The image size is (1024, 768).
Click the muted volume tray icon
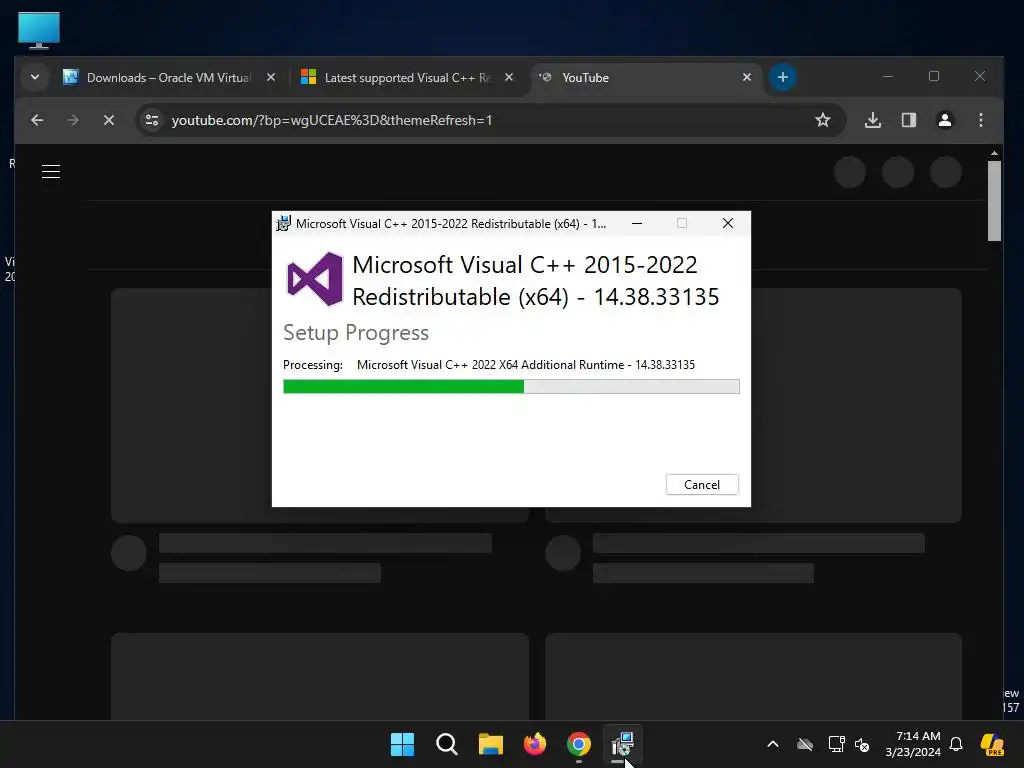pos(862,744)
